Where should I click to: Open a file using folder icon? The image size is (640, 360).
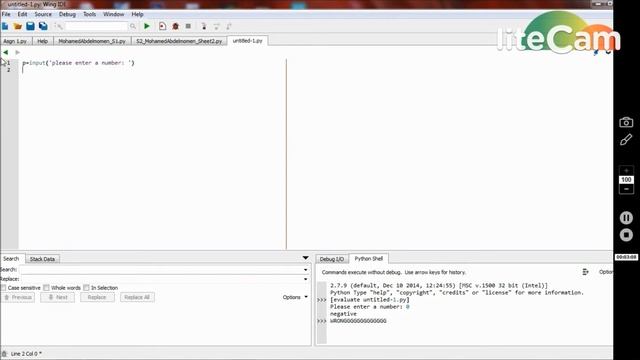pos(18,26)
